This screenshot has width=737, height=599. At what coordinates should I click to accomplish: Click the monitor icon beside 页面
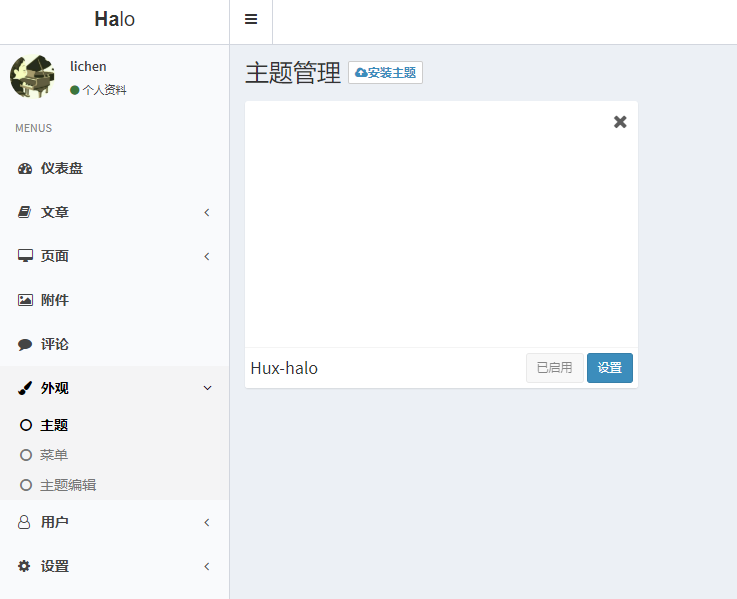[25, 256]
